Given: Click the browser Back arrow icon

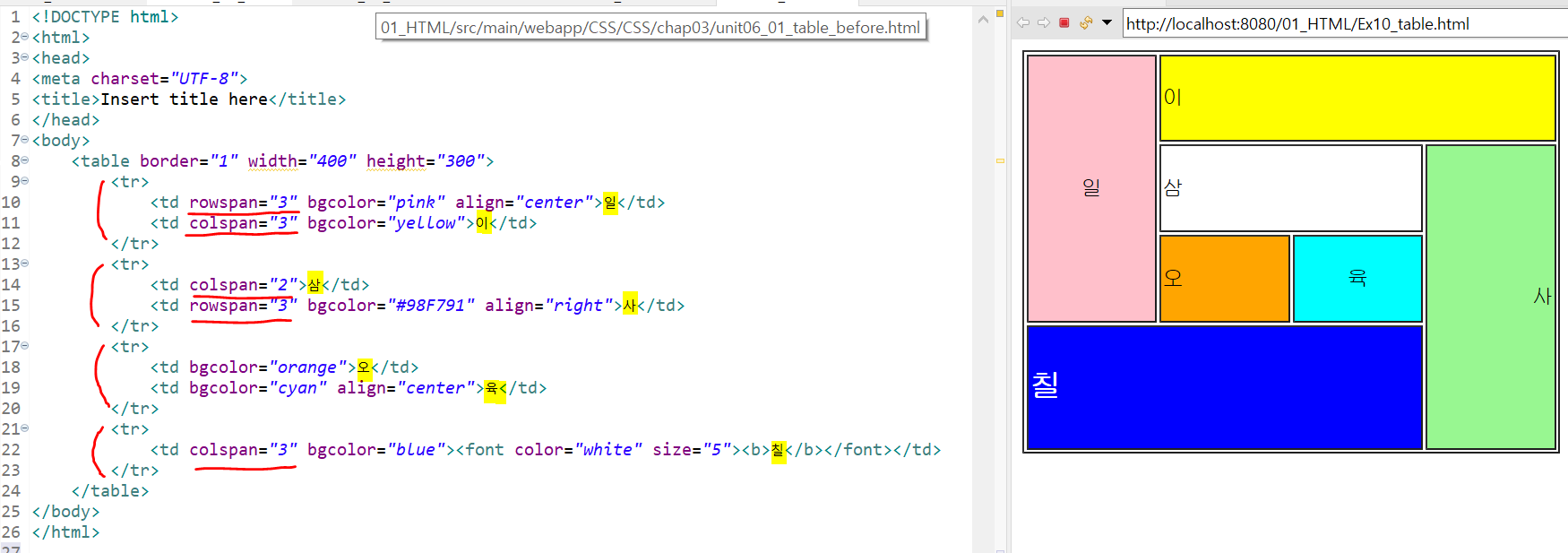Looking at the screenshot, I should tap(1023, 23).
